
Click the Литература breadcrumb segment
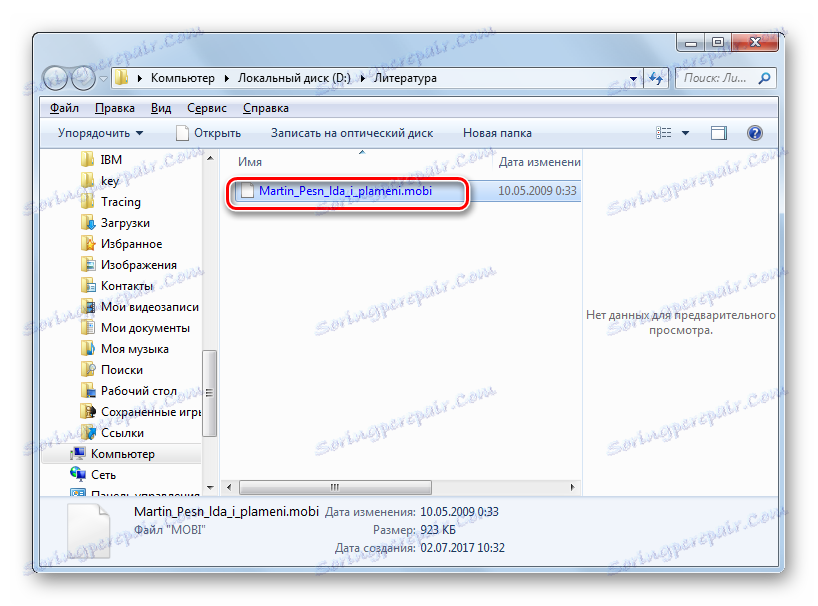405,78
